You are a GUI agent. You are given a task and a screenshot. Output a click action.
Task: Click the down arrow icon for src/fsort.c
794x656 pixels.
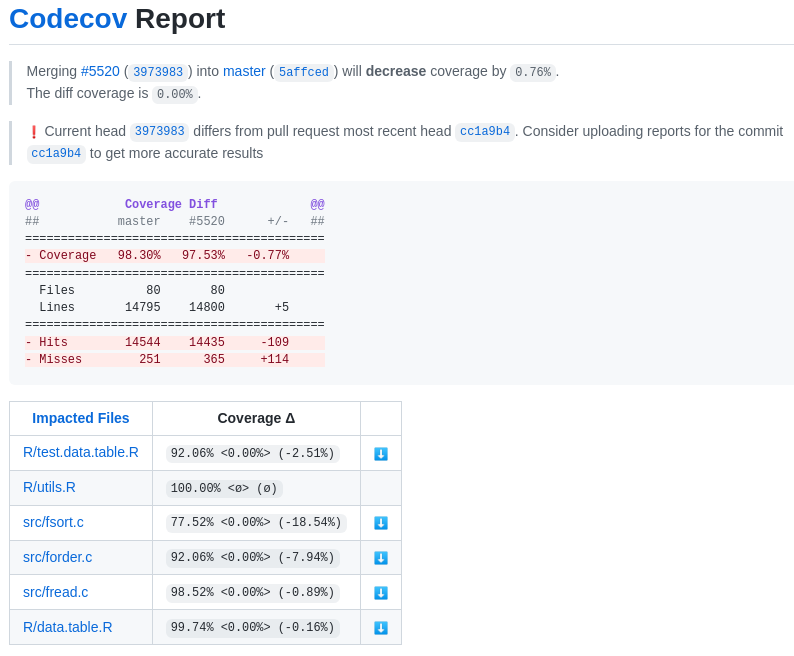pos(381,523)
